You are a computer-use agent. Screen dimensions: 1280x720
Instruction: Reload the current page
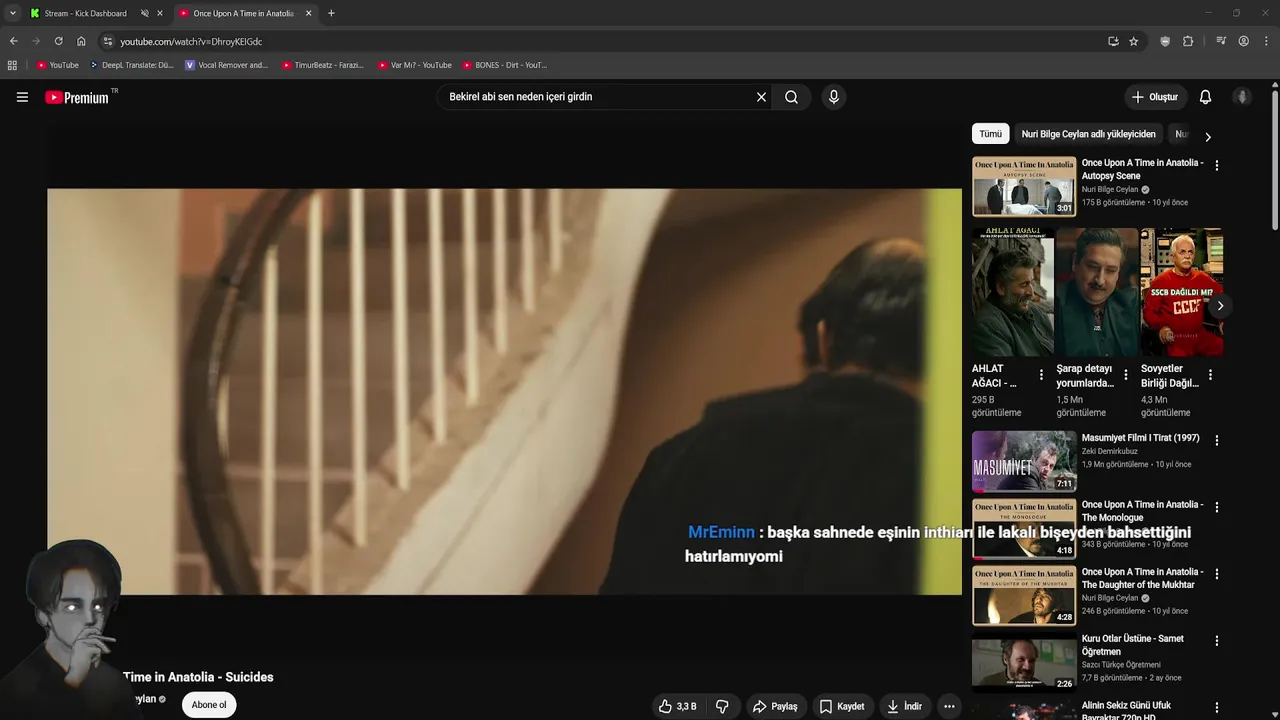[x=58, y=41]
